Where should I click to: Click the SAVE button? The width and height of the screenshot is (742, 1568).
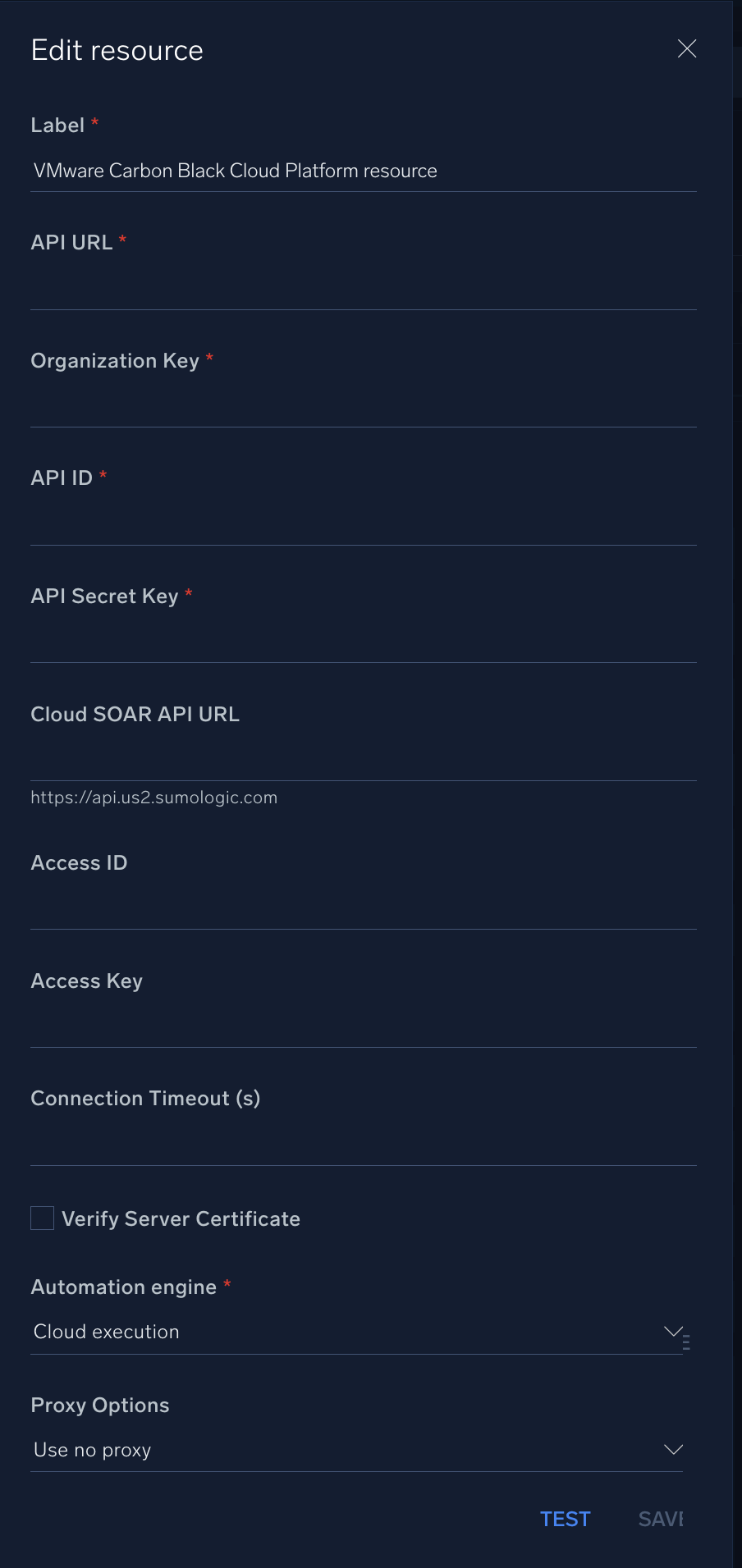tap(662, 1519)
